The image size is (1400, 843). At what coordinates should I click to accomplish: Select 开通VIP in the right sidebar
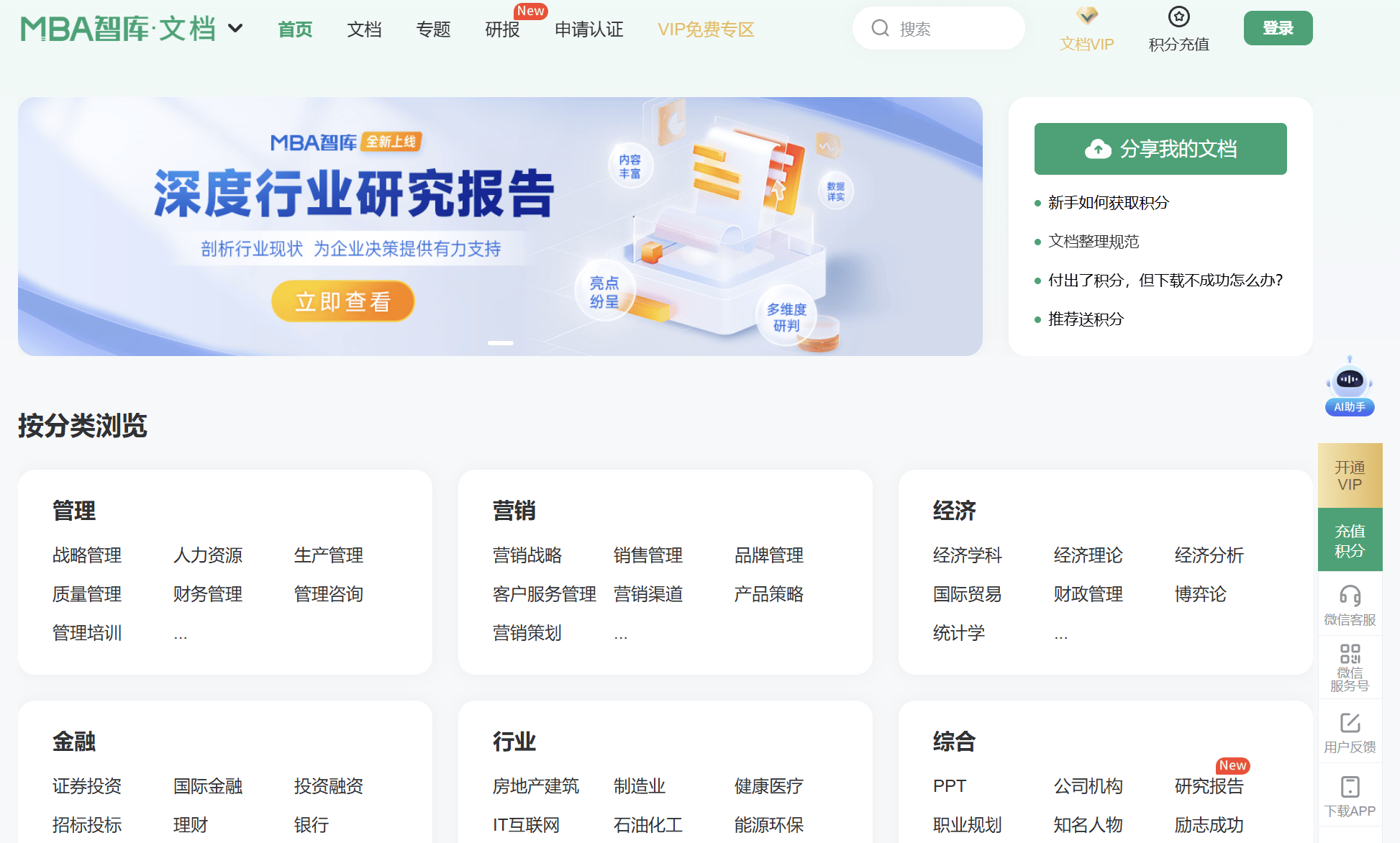point(1350,475)
